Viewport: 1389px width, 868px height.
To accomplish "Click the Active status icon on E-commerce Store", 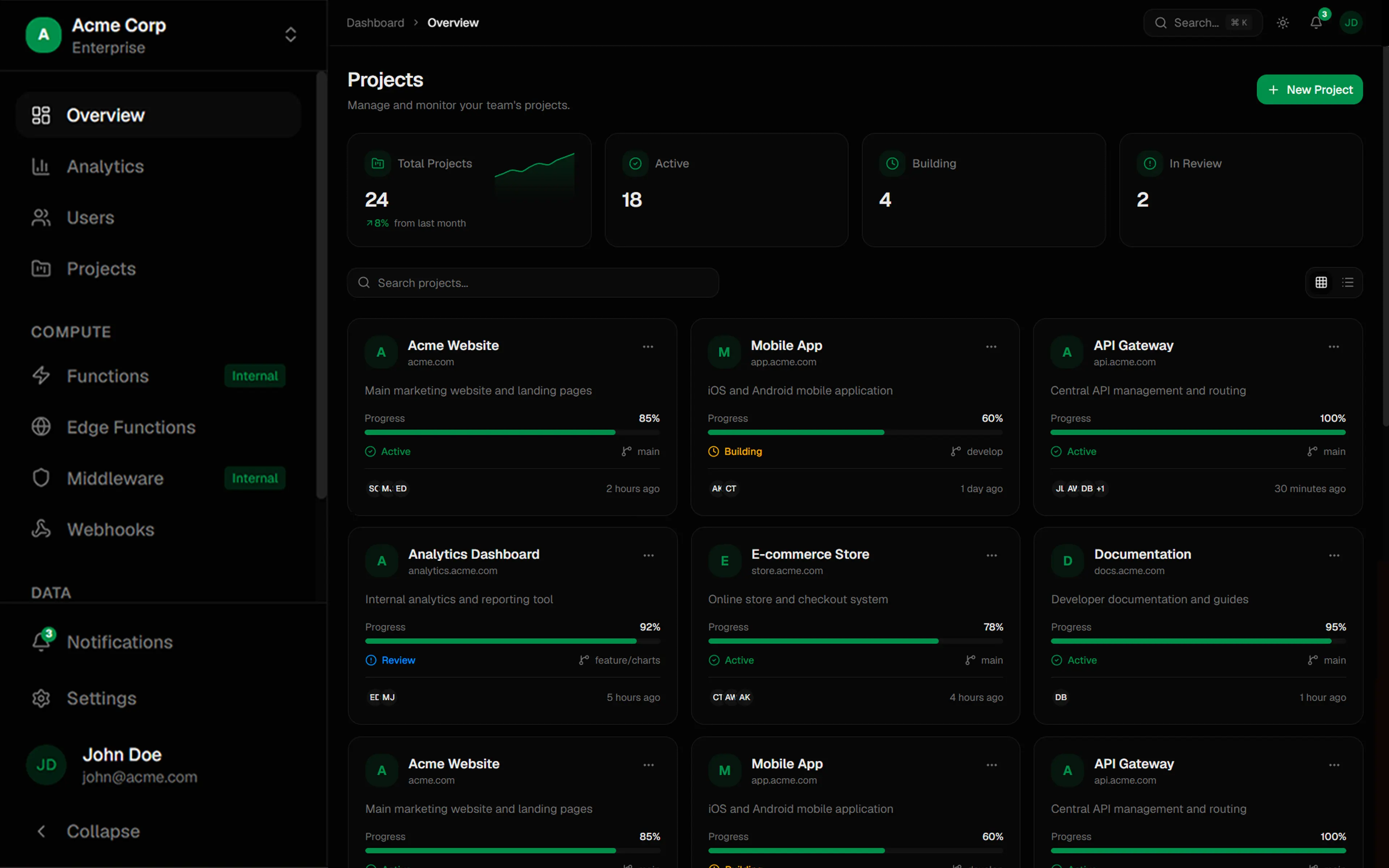I will 714,660.
